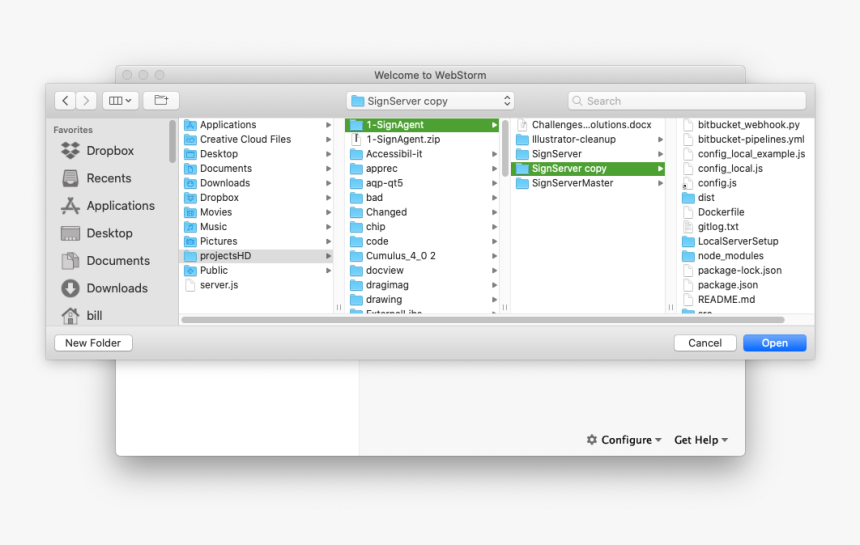The height and width of the screenshot is (545, 860).
Task: Click the blue Open button
Action: 774,343
